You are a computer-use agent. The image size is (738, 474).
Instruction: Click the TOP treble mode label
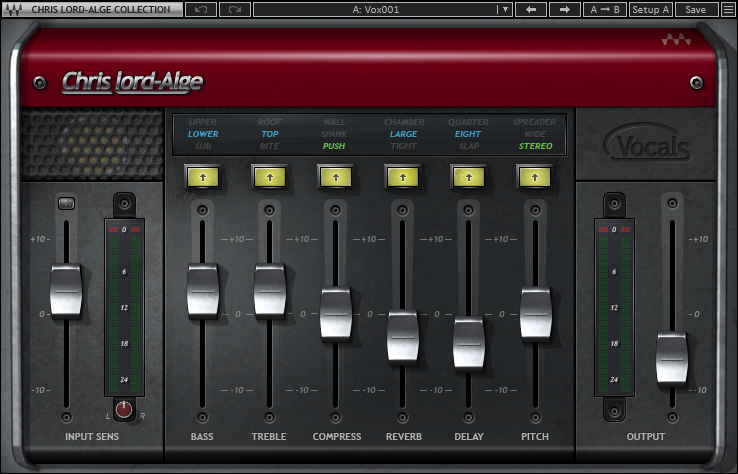tap(270, 134)
